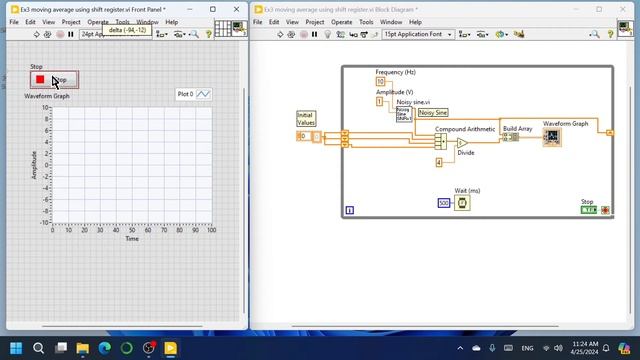The width and height of the screenshot is (640, 360).
Task: Open Window menu in Block Diagram window
Action: pos(391,22)
